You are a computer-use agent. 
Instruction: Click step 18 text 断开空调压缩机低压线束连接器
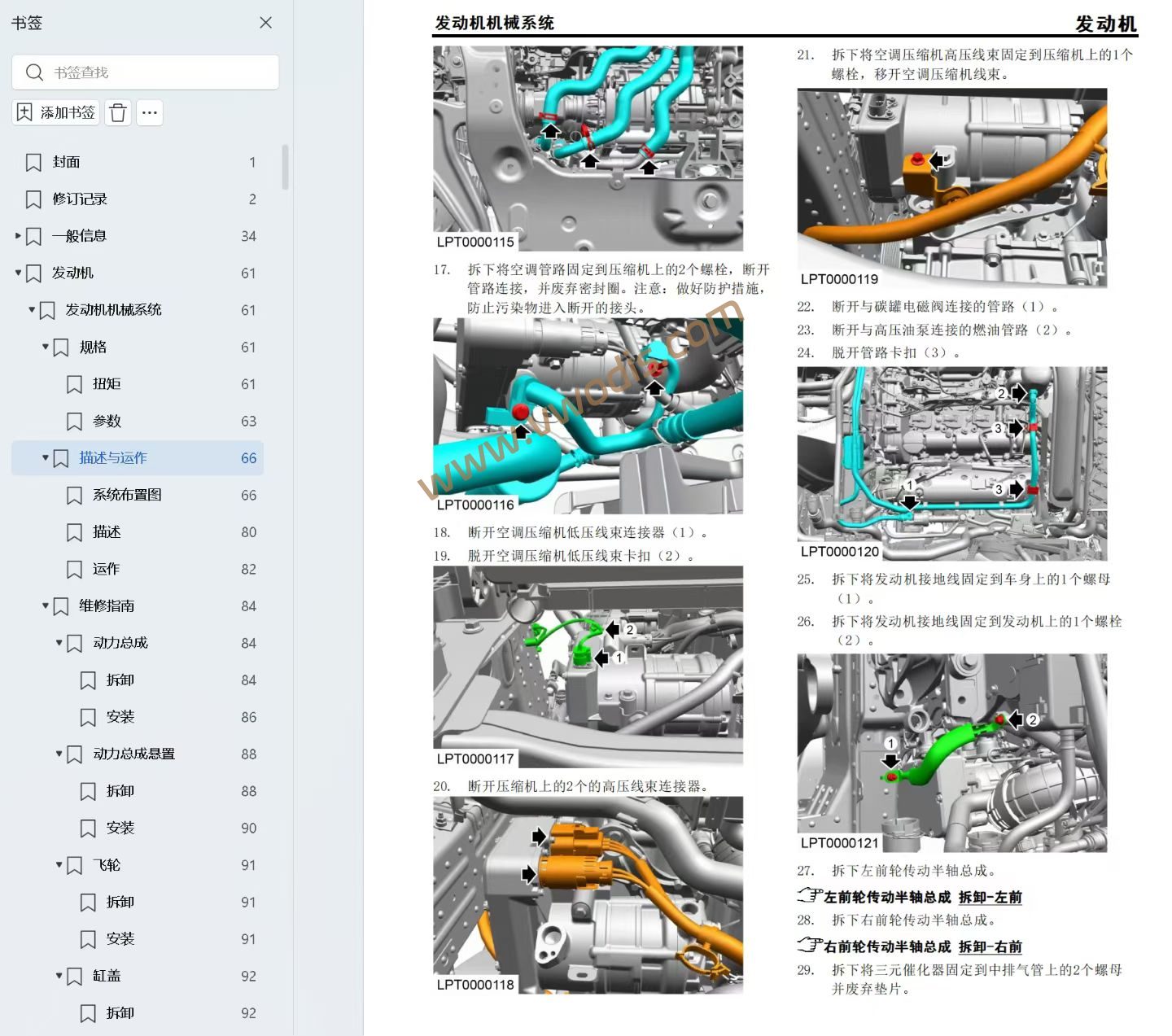[x=588, y=532]
